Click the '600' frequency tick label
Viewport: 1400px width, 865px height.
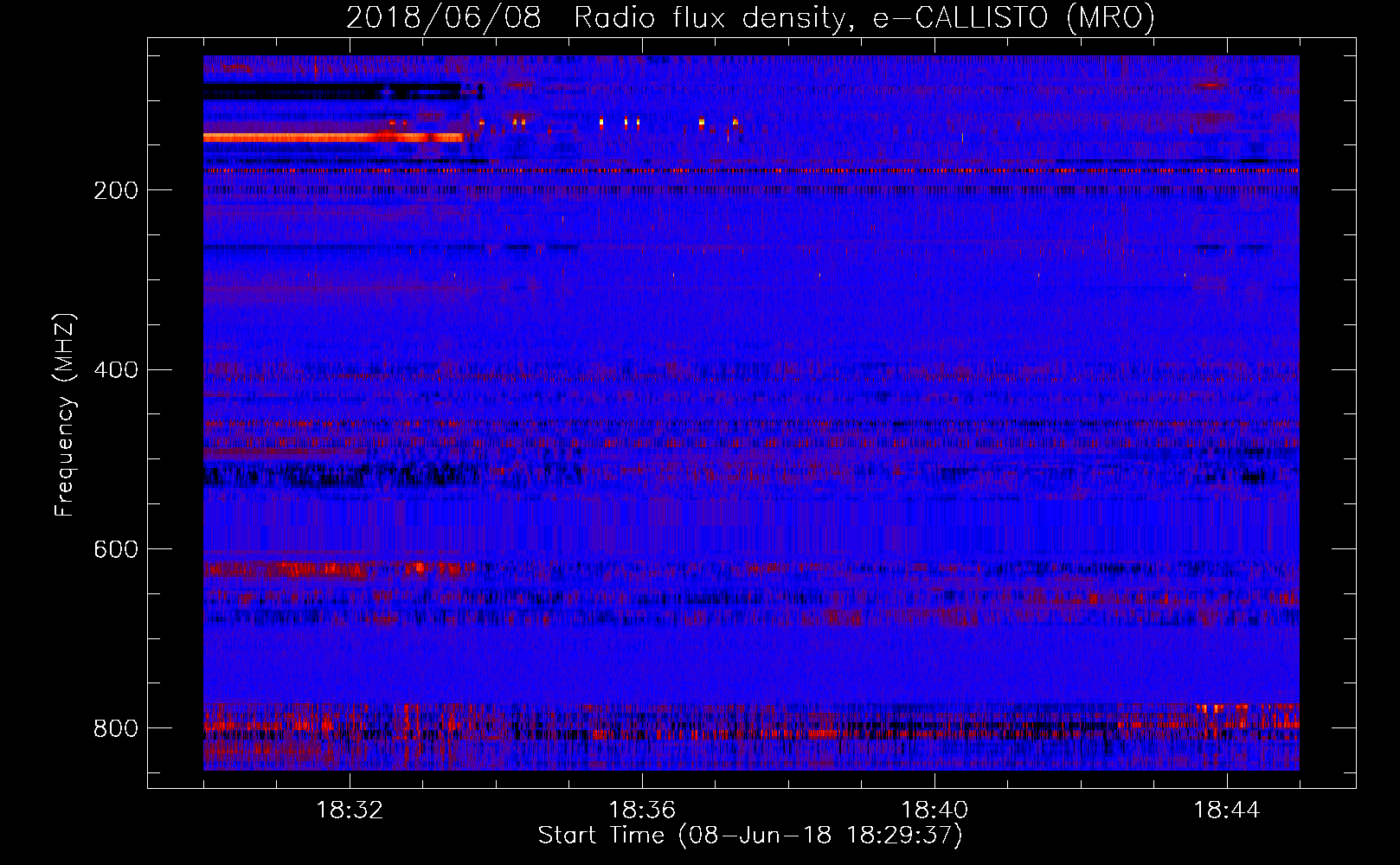point(116,550)
